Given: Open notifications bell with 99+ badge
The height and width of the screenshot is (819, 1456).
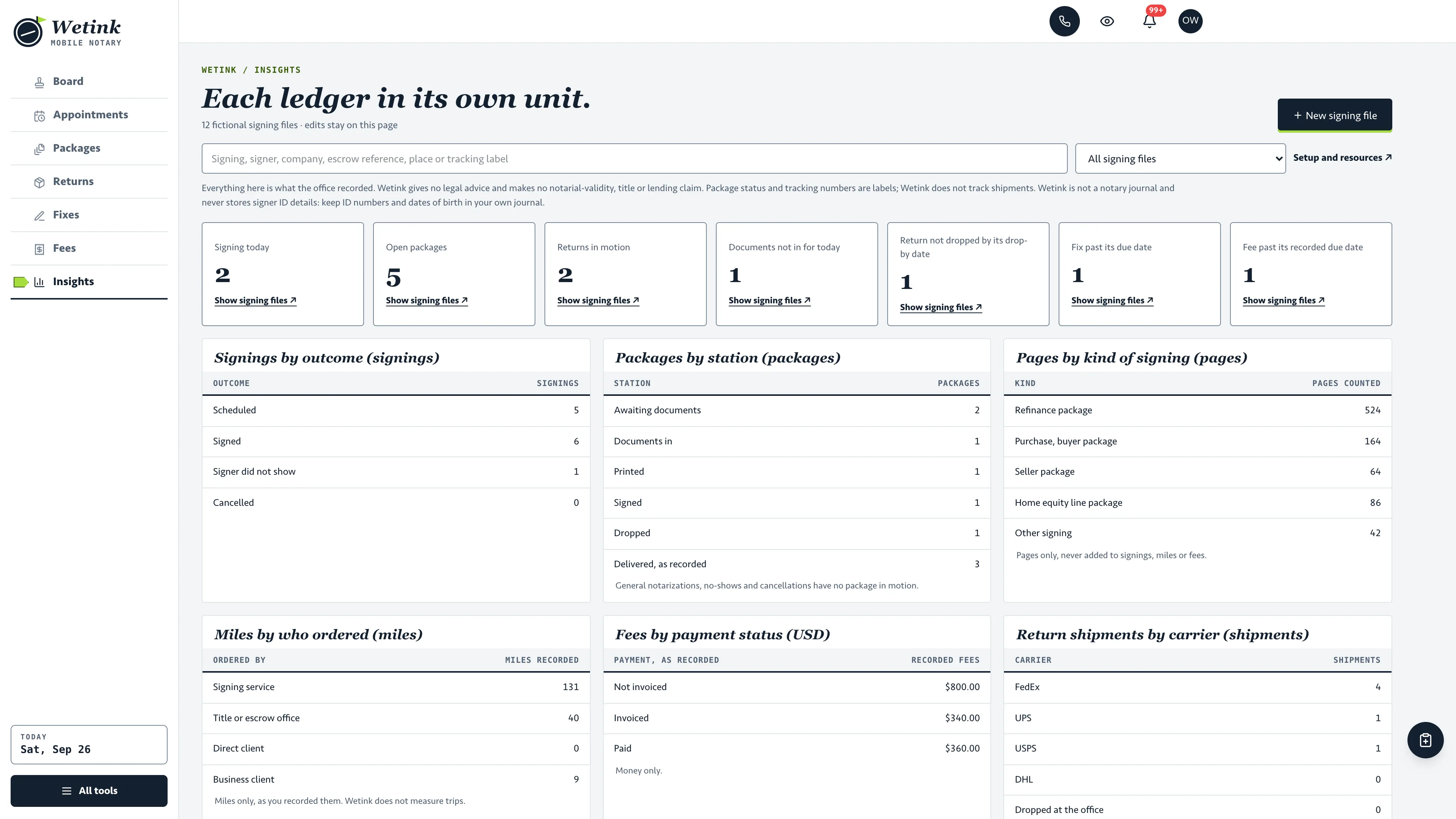Looking at the screenshot, I should point(1149,21).
